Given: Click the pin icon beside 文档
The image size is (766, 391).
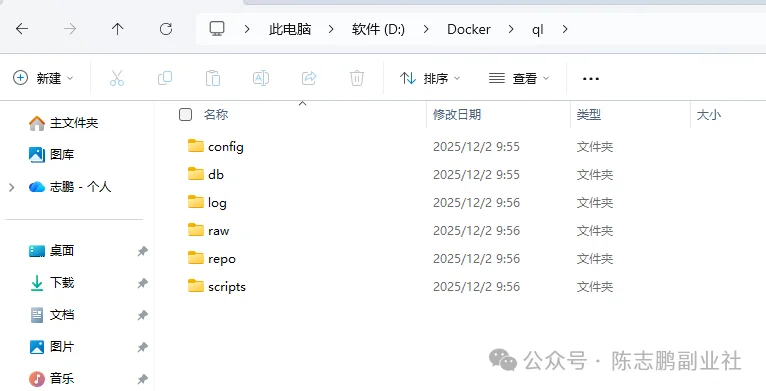Looking at the screenshot, I should click(142, 315).
